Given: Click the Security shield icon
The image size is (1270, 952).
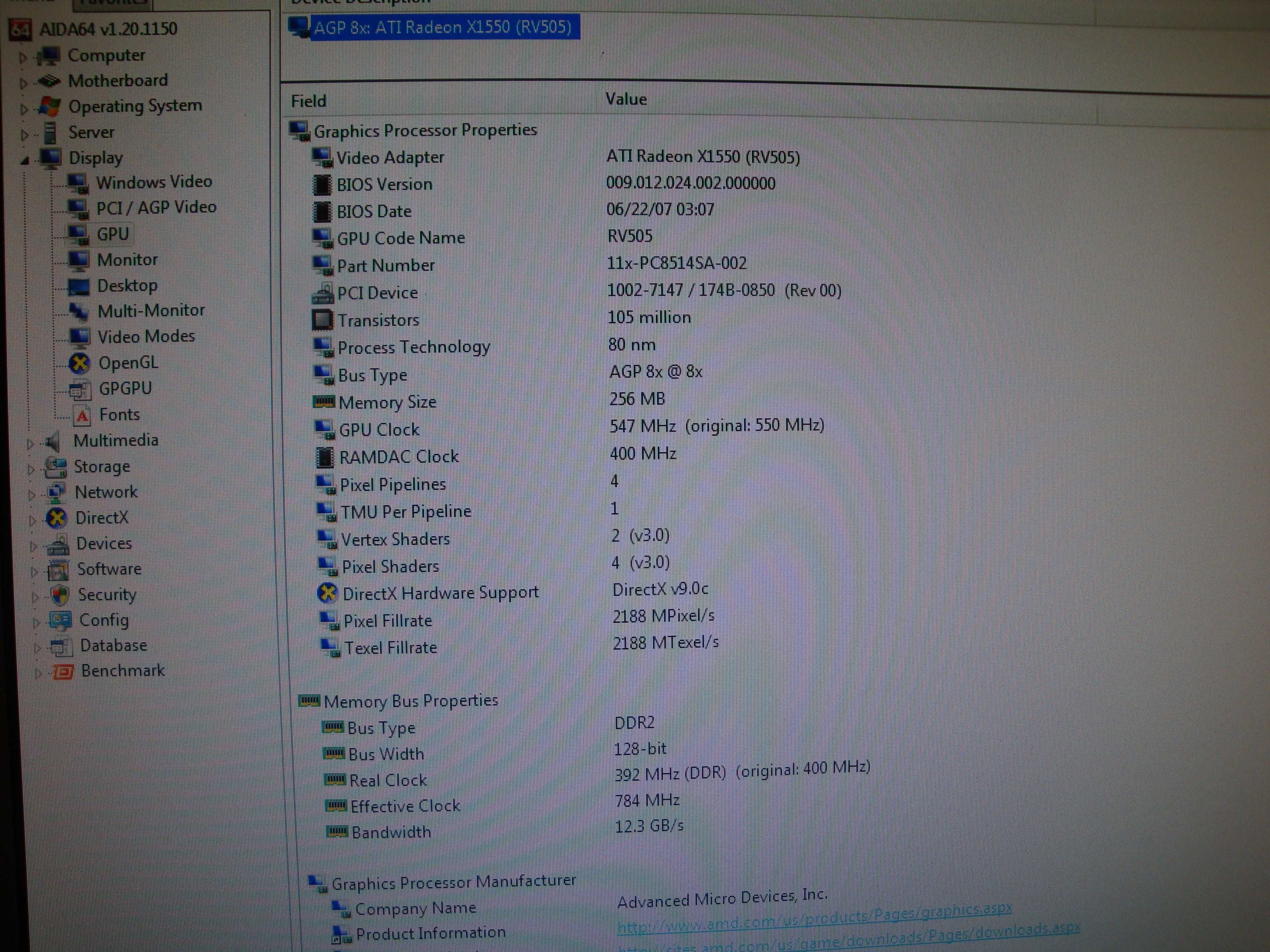Looking at the screenshot, I should click(x=60, y=595).
